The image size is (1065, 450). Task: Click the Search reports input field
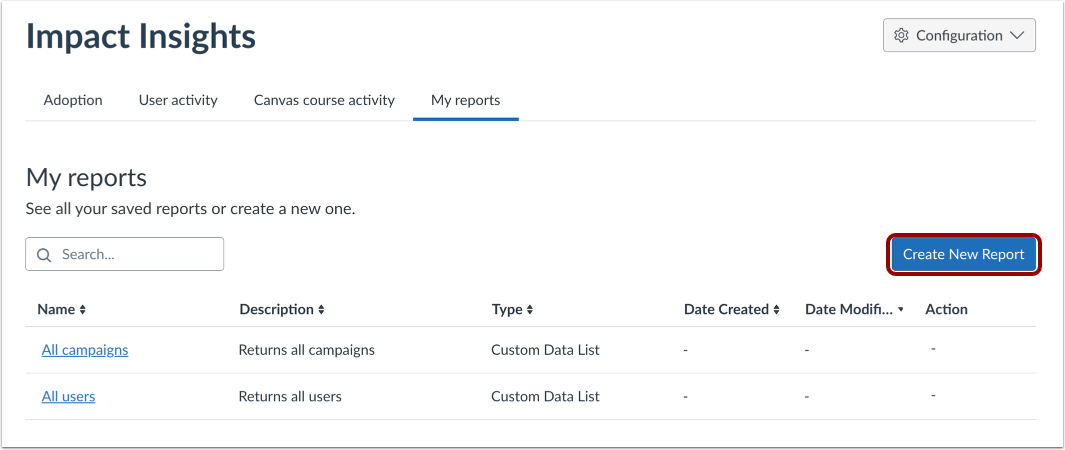(124, 255)
